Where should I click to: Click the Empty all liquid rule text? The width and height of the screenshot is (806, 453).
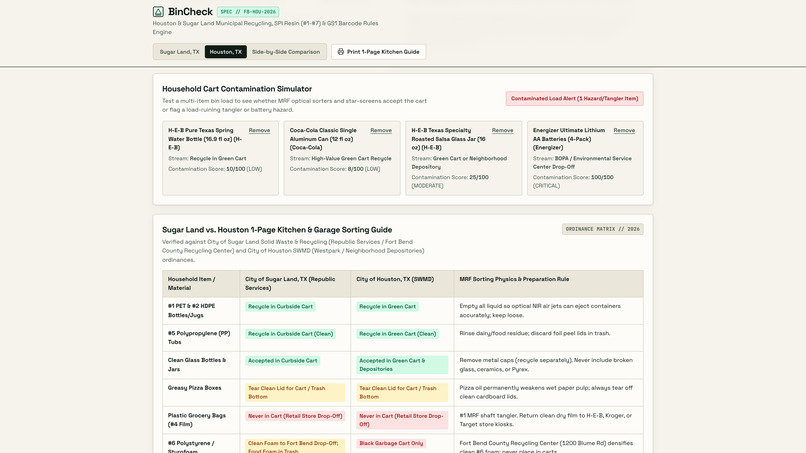[540, 311]
